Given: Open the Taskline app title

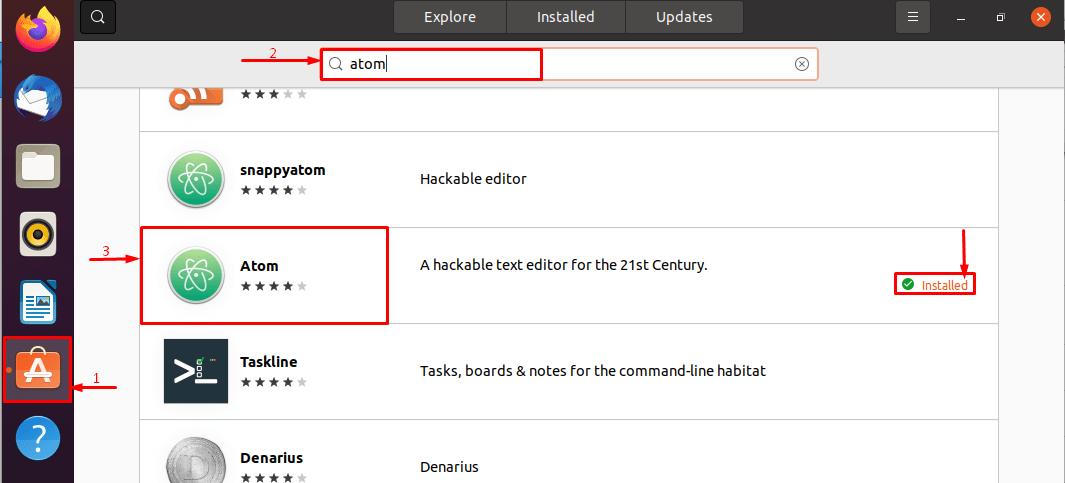Looking at the screenshot, I should [x=268, y=361].
